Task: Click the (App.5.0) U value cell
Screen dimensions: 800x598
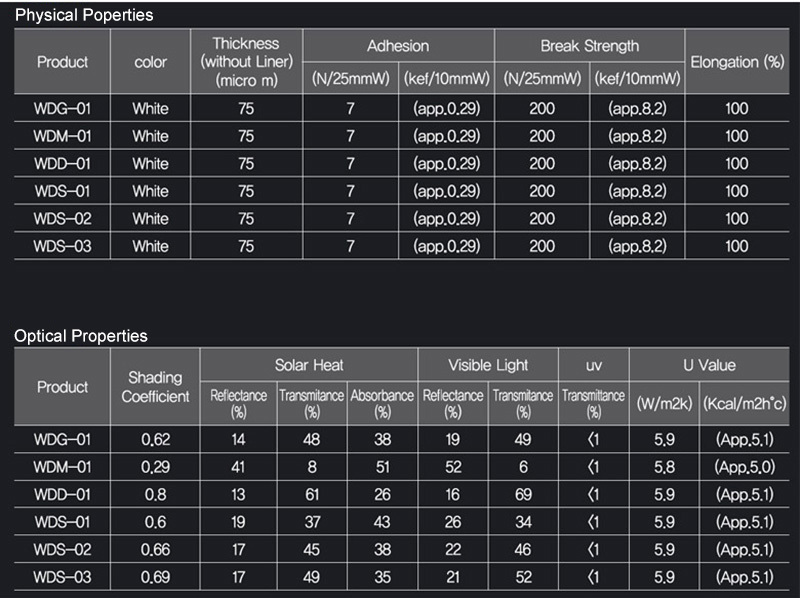Action: coord(744,467)
